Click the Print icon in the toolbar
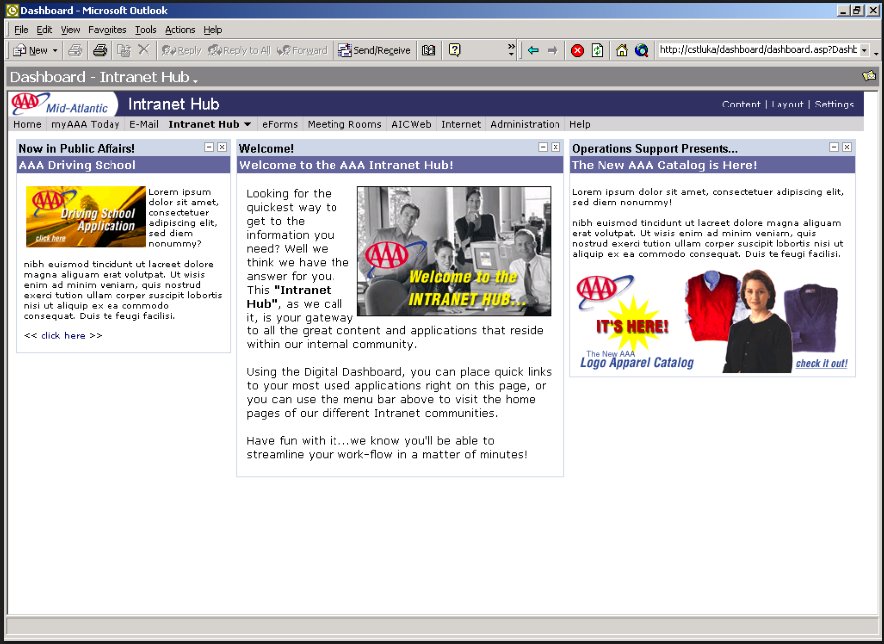This screenshot has height=644, width=884. click(x=100, y=50)
